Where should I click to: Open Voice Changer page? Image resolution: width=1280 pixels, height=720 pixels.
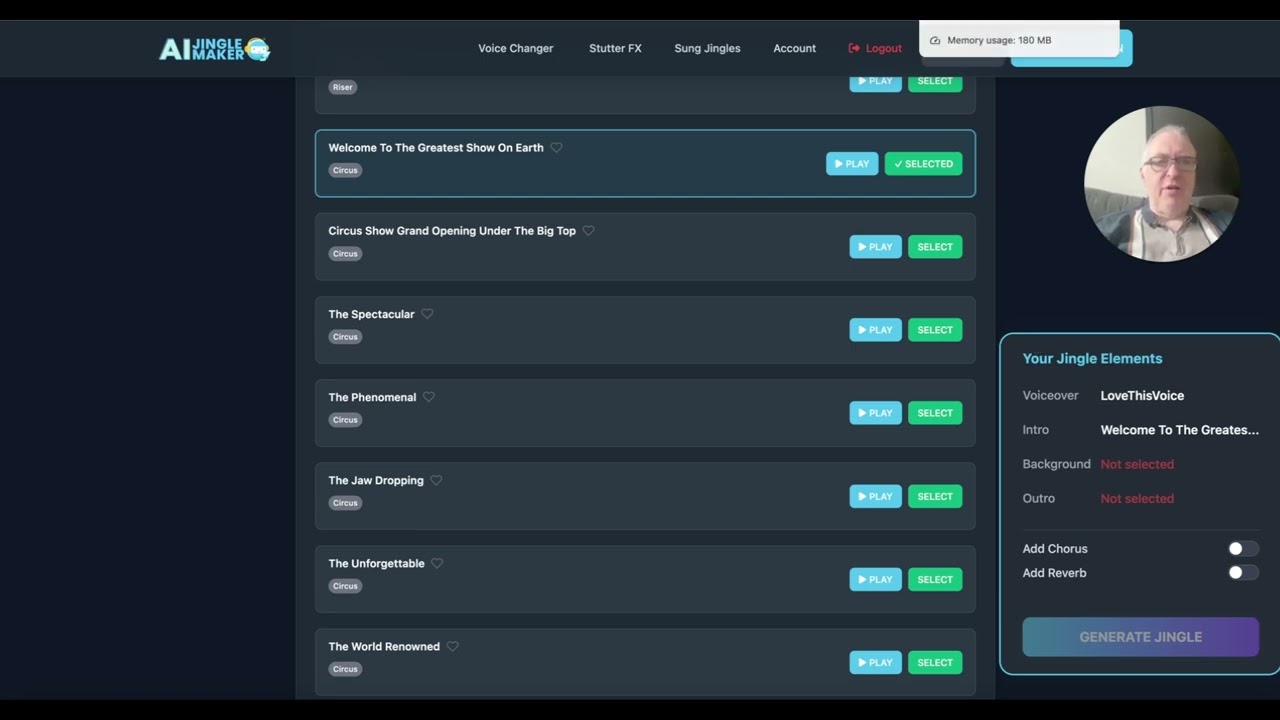[515, 48]
